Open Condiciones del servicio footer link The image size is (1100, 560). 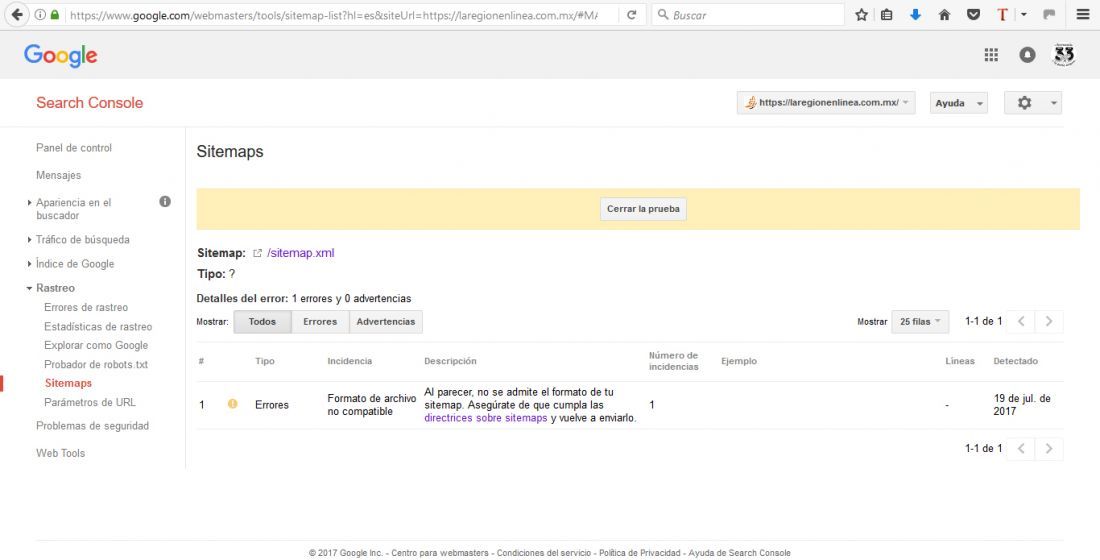tap(545, 553)
